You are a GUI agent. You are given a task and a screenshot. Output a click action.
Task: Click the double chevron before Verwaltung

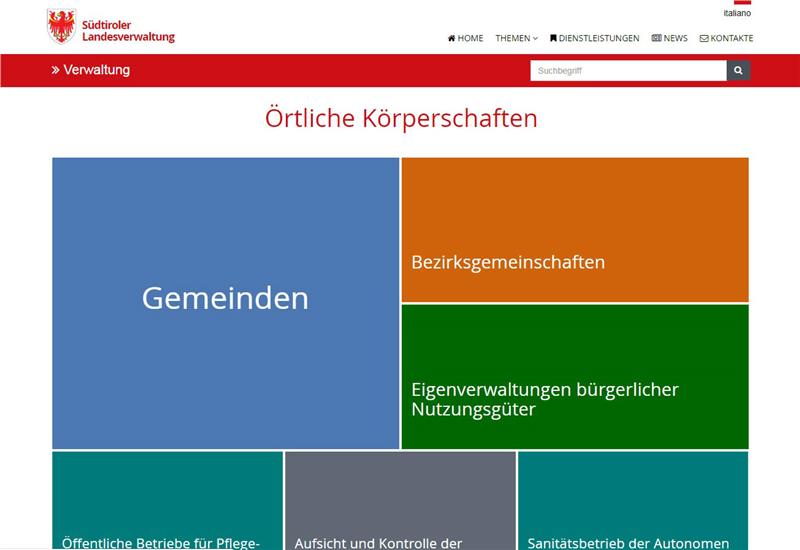[x=56, y=70]
